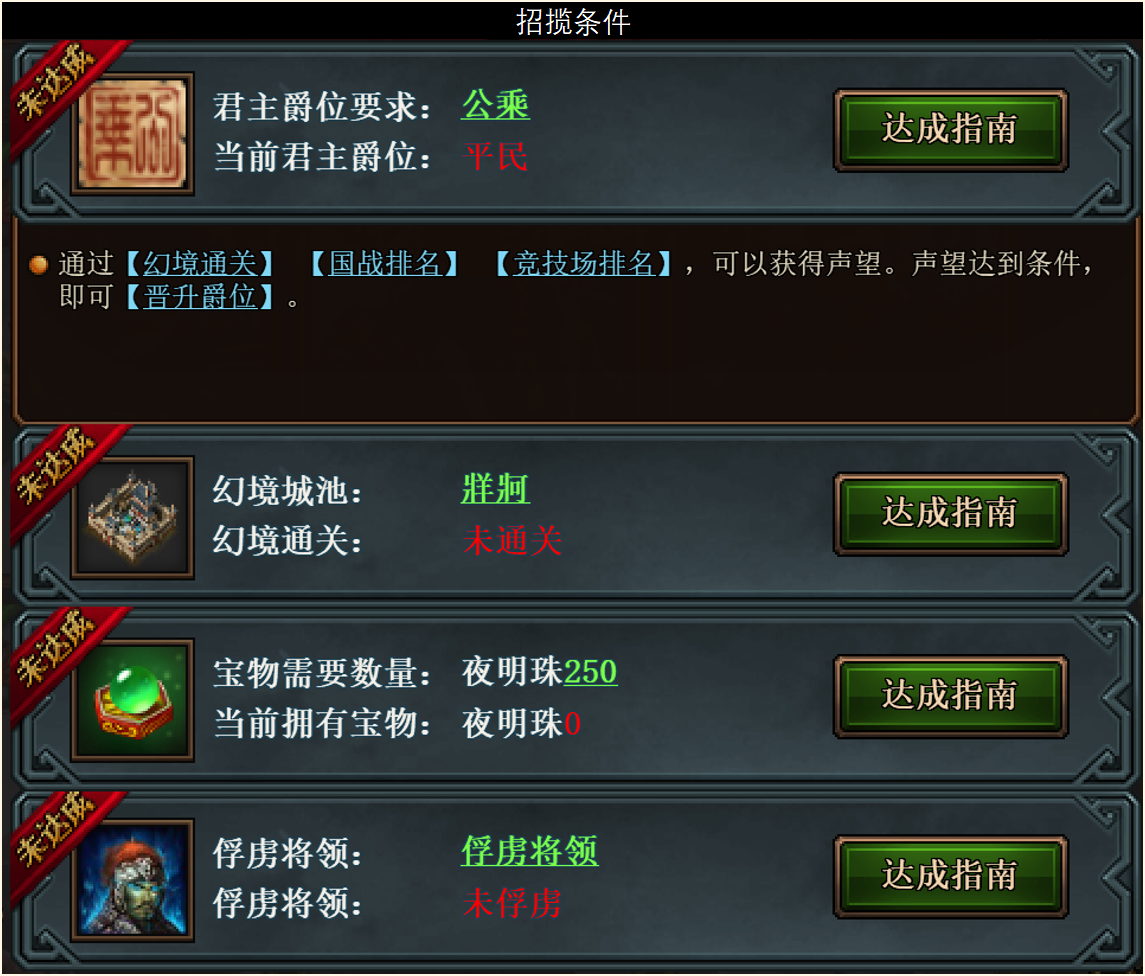Open the 幻境通关 link

pyautogui.click(x=200, y=264)
